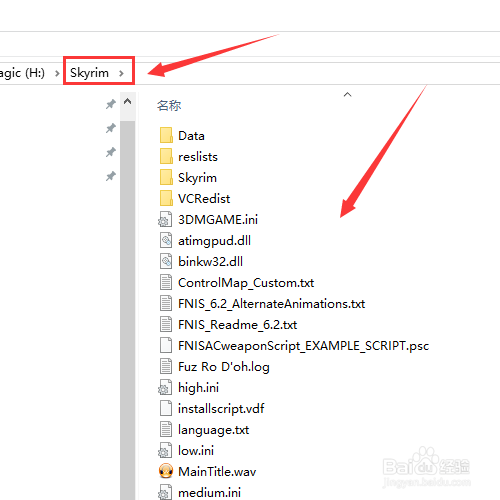This screenshot has width=500, height=500.
Task: Click the medium.ini file icon
Action: click(165, 492)
